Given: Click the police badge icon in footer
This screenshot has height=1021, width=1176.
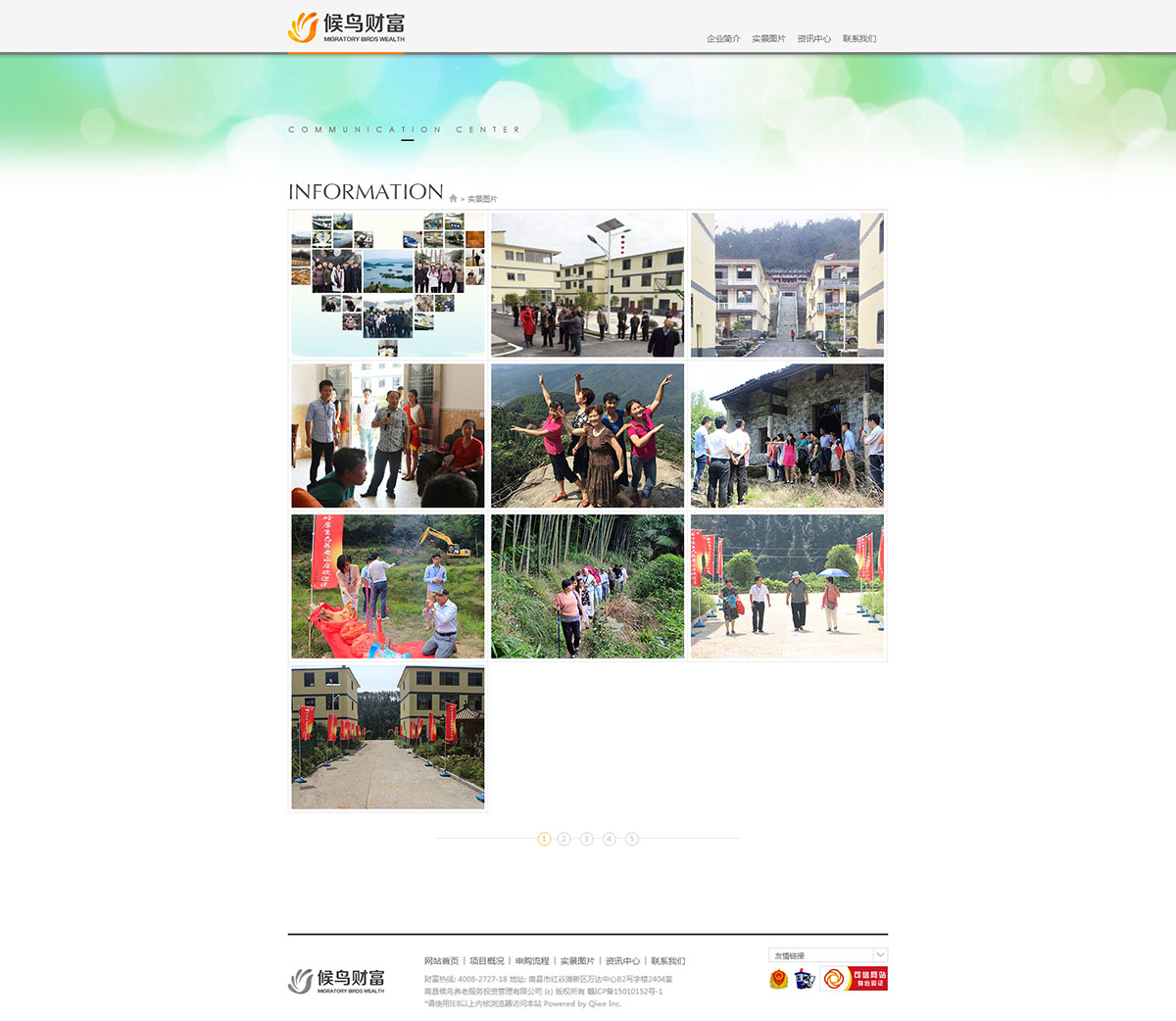Looking at the screenshot, I should pyautogui.click(x=779, y=979).
